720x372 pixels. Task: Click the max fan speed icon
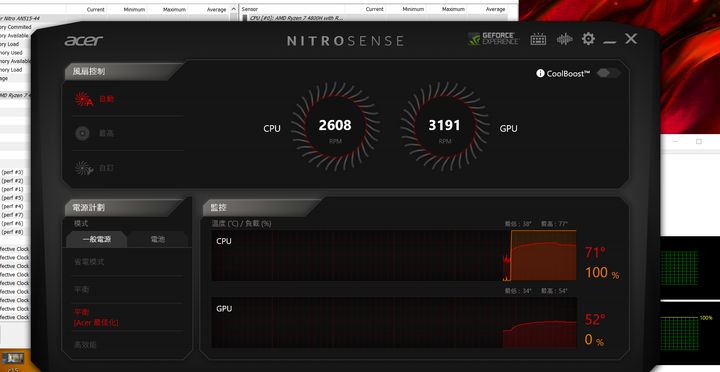coord(82,133)
